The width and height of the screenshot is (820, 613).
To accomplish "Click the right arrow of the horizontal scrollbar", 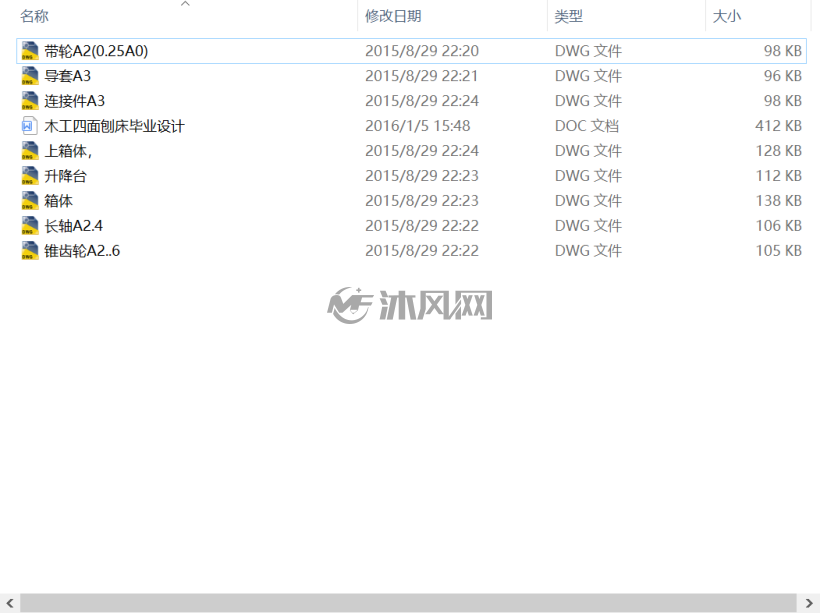I will (x=809, y=603).
